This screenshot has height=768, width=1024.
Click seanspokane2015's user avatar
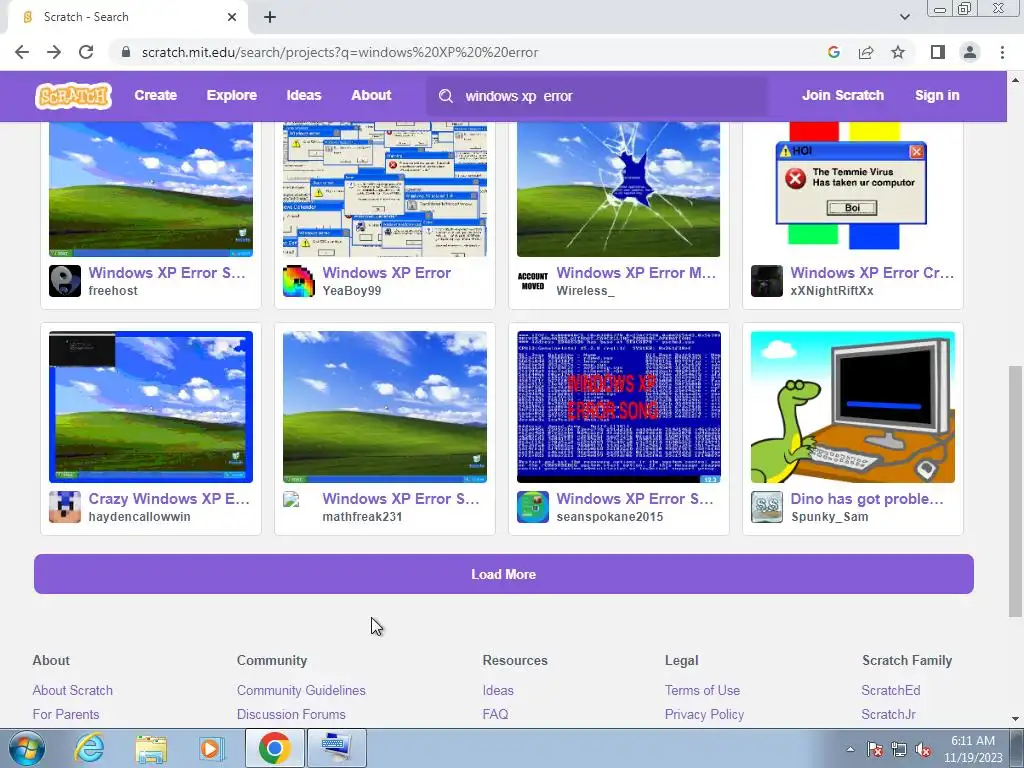click(533, 507)
